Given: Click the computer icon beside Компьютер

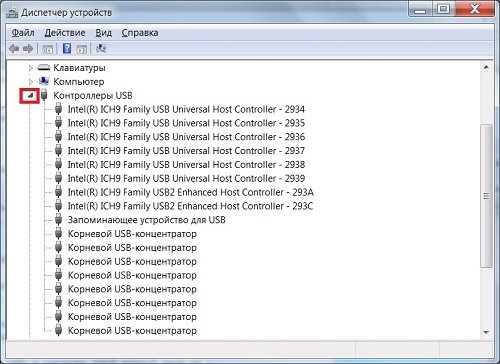Looking at the screenshot, I should point(44,81).
